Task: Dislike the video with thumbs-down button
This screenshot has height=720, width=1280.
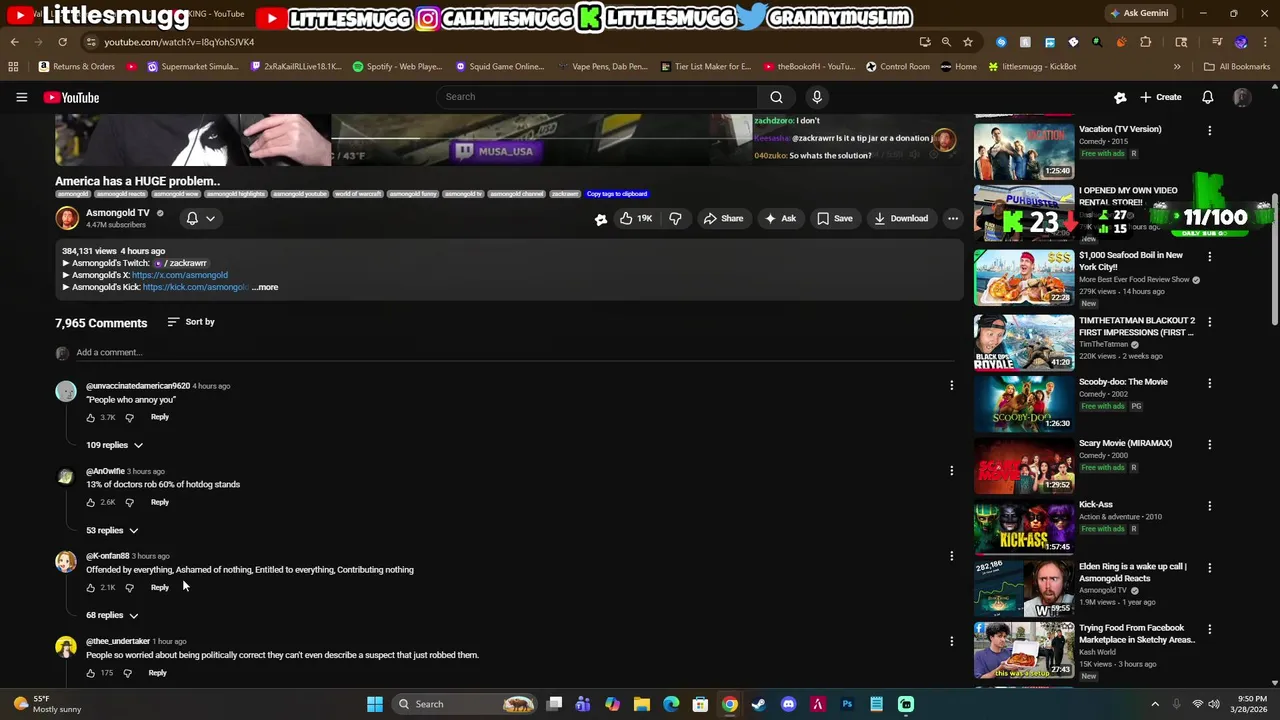Action: (675, 218)
